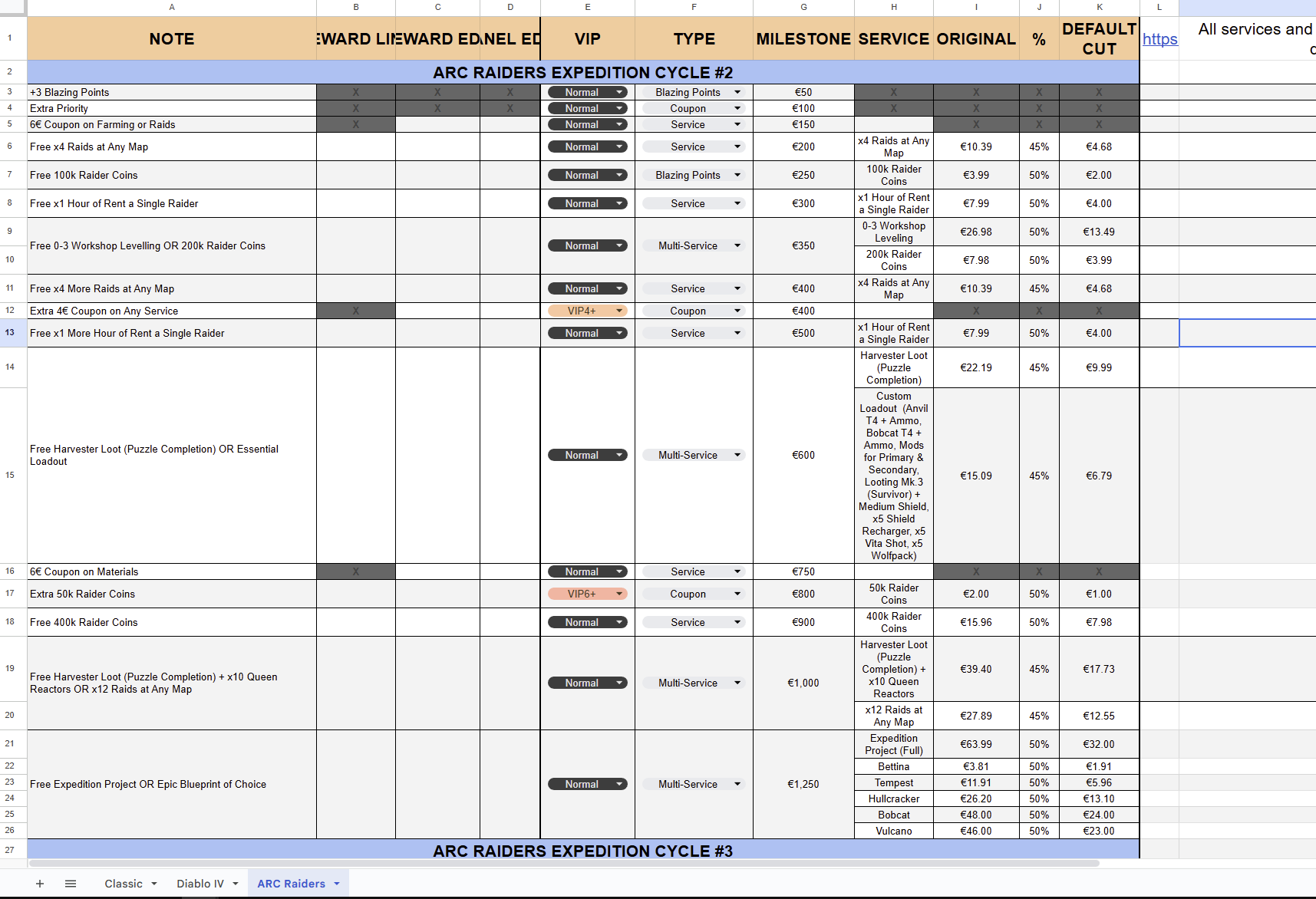Select cell '6€ Coupon on Farming or Raids'
This screenshot has height=899, width=1316.
coord(172,124)
